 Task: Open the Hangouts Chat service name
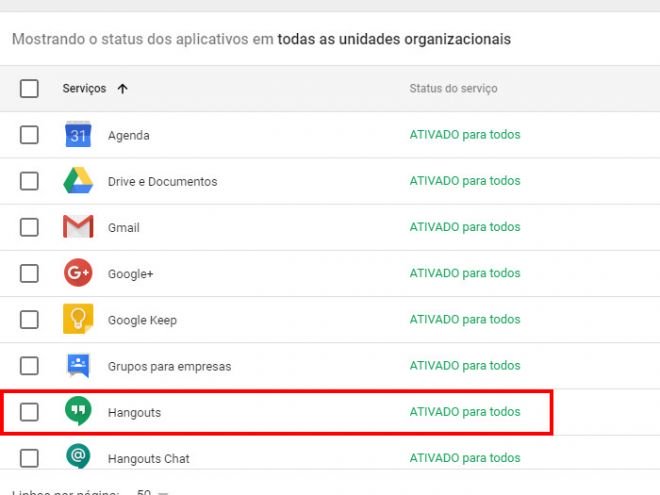pos(149,458)
